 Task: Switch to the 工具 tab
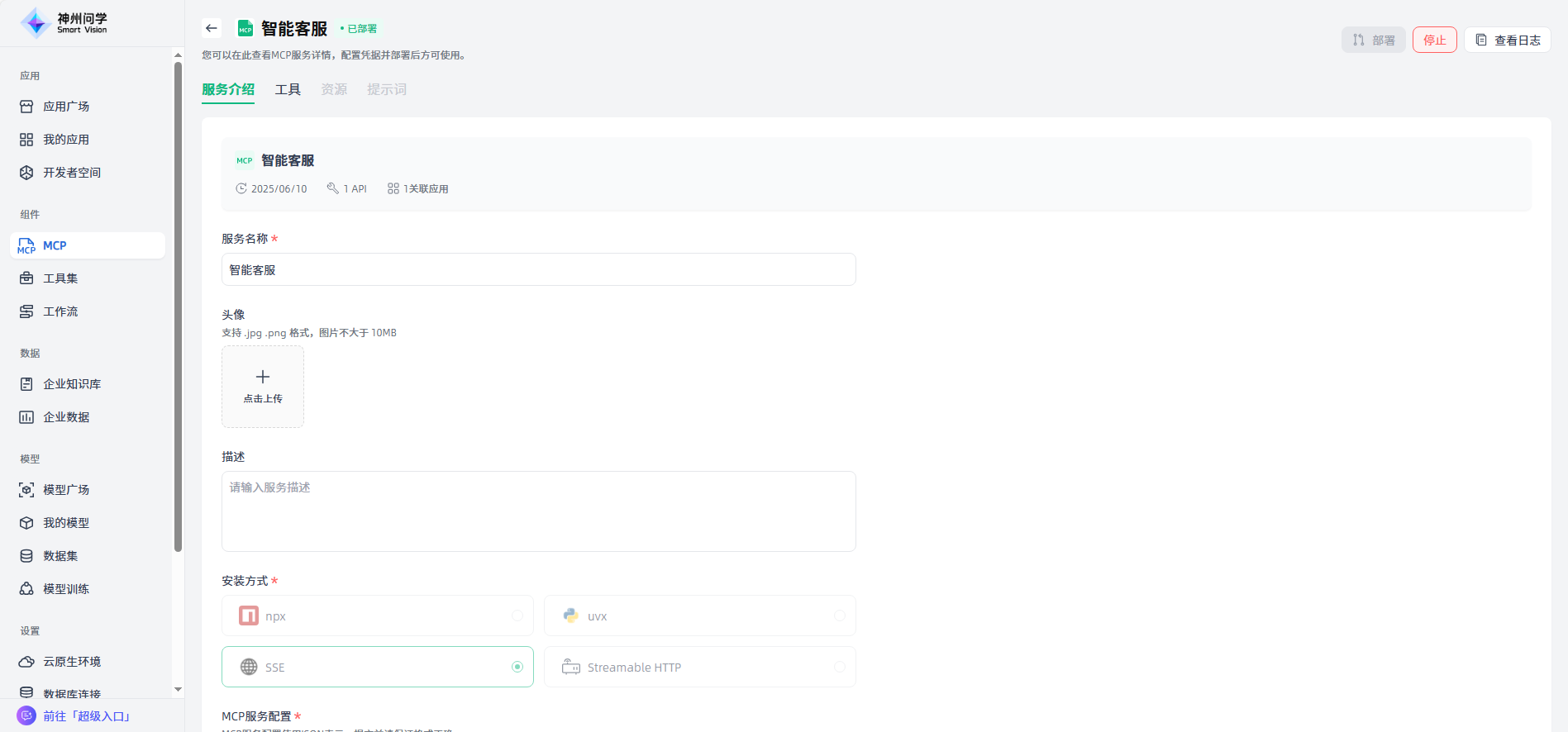coord(288,89)
